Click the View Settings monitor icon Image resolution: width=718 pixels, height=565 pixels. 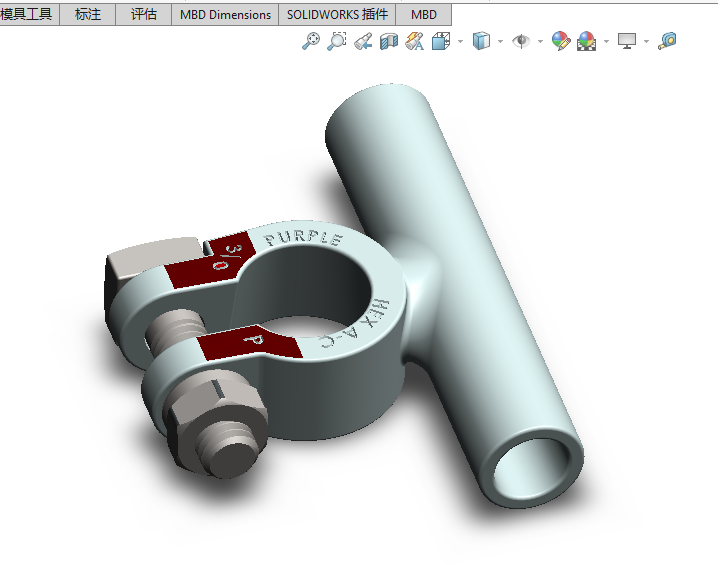click(627, 41)
